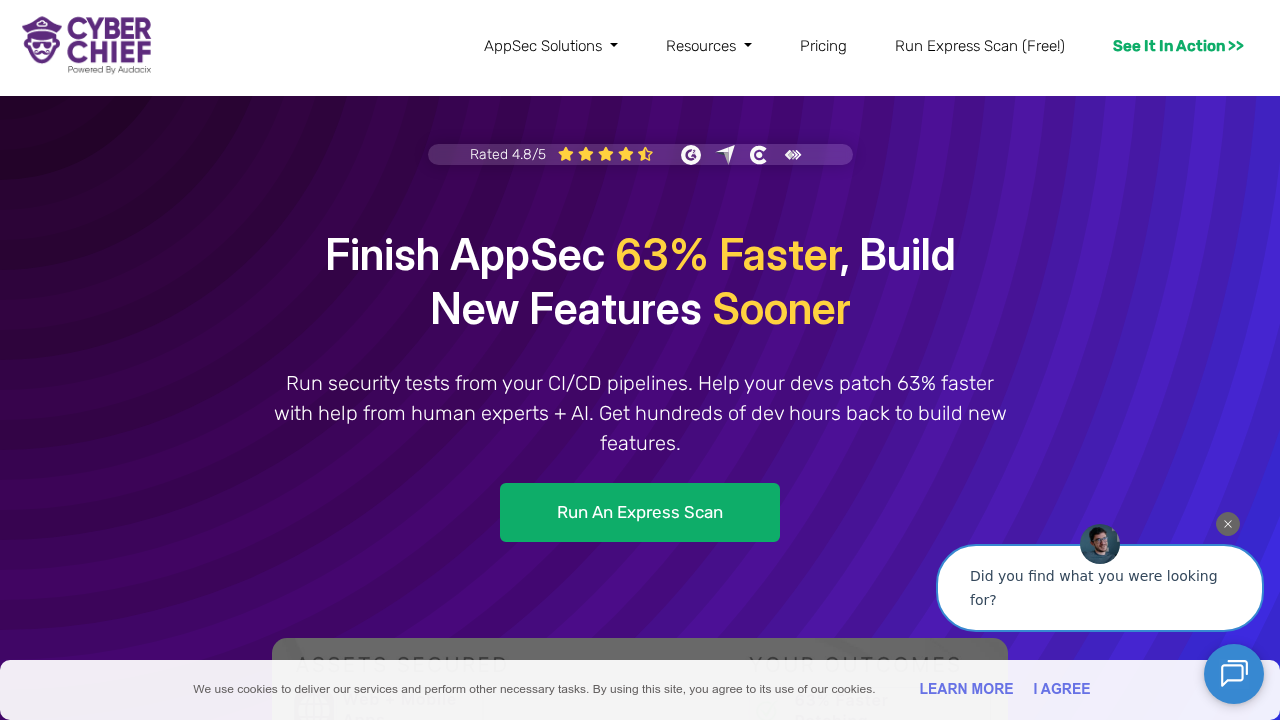Select Run Express Scan (Free!) nav item
1280x720 pixels.
[x=980, y=46]
